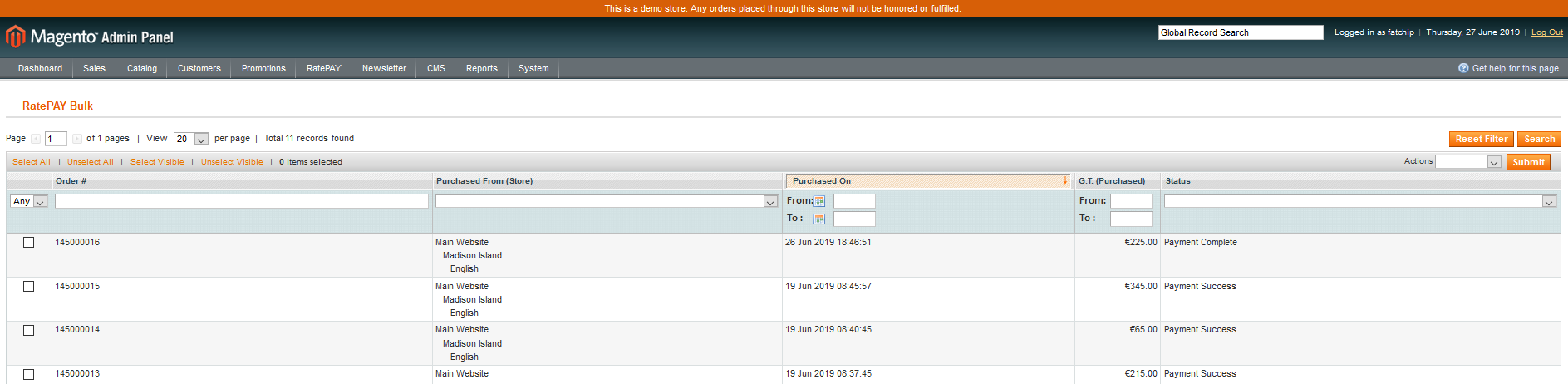The height and width of the screenshot is (384, 1568).
Task: Select the checkbox for order 145000015
Action: [29, 287]
